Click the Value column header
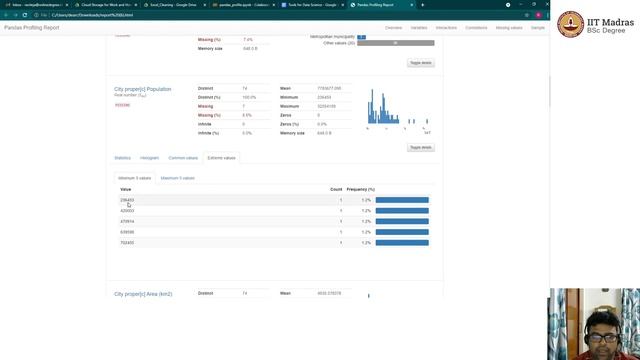This screenshot has height=360, width=640. (x=126, y=189)
